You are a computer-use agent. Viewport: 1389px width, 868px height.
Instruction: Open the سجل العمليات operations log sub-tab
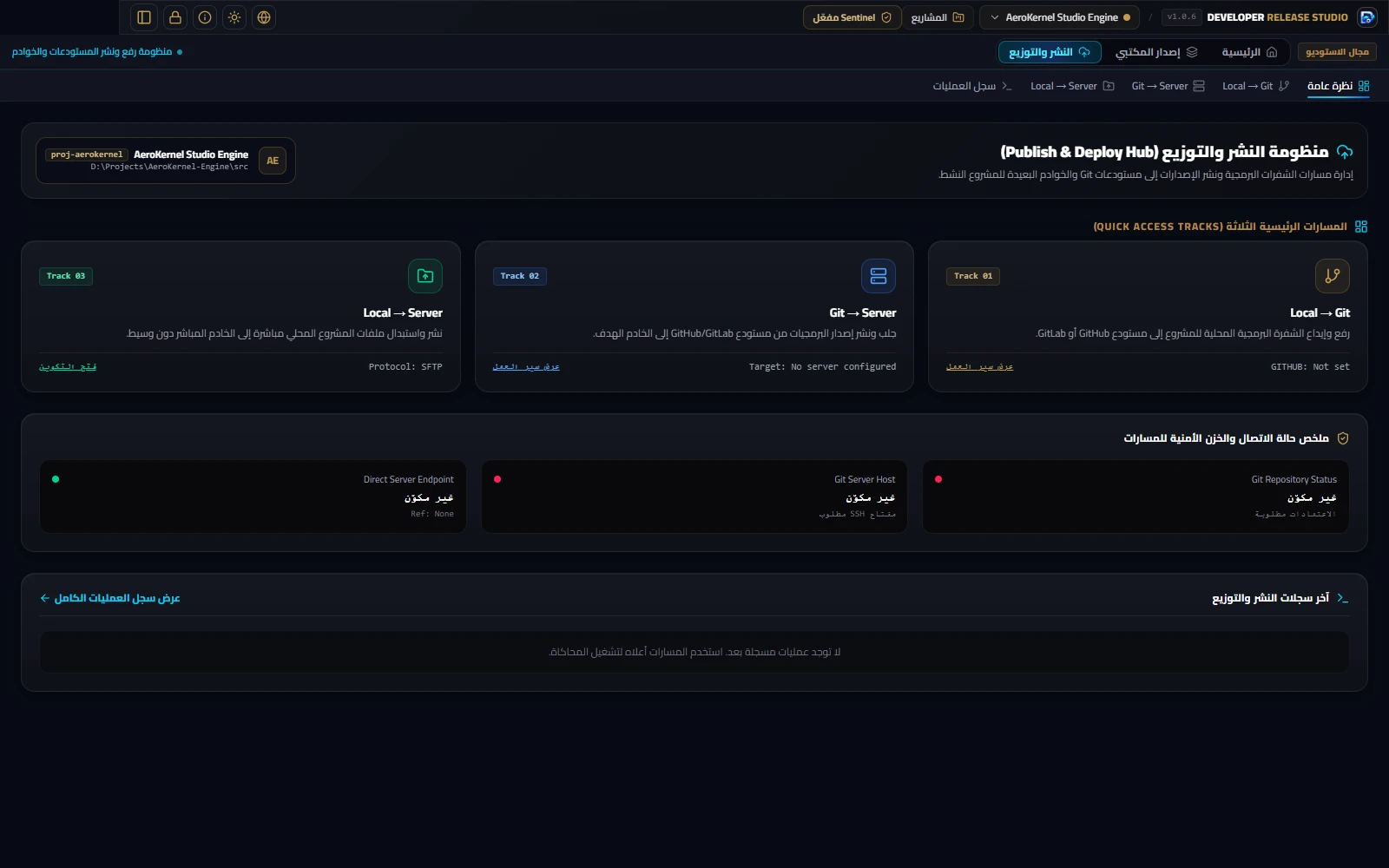pyautogui.click(x=972, y=86)
